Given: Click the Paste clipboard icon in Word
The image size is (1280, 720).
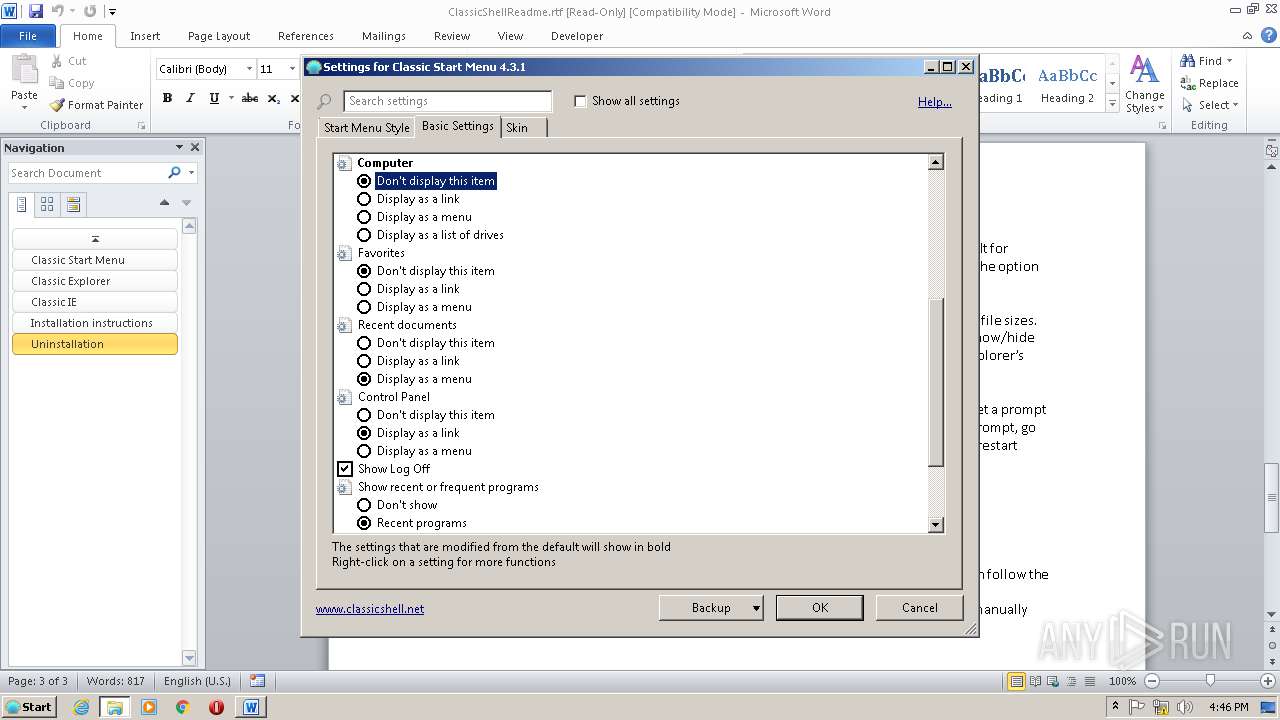Looking at the screenshot, I should pos(24,70).
